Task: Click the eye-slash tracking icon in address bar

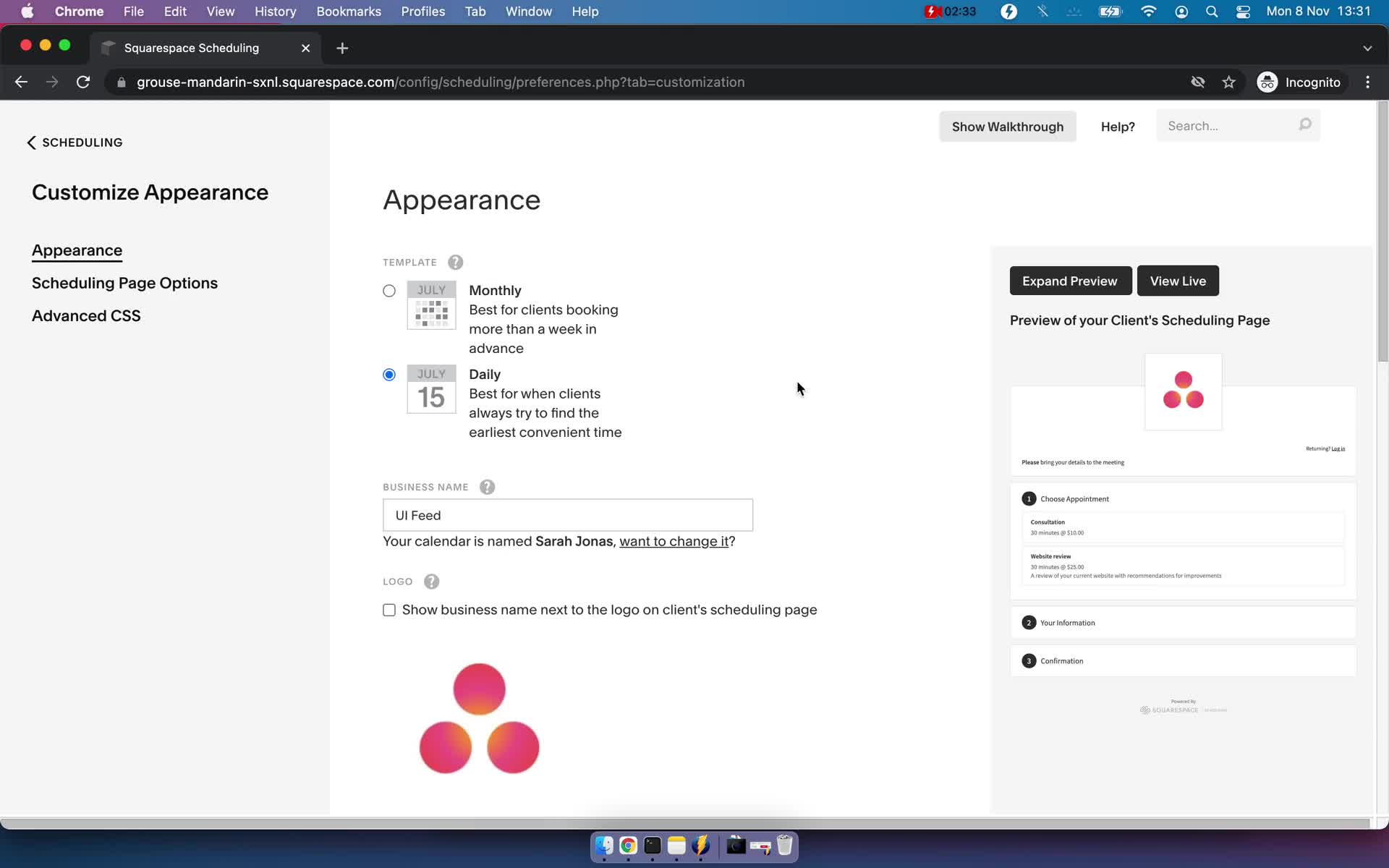Action: [x=1197, y=82]
